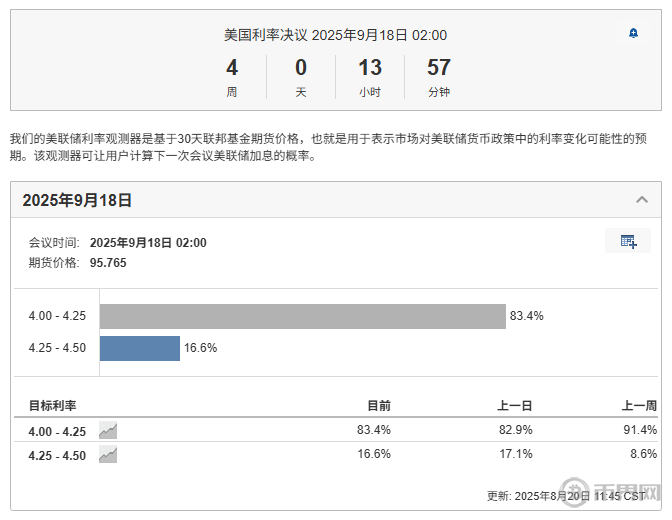This screenshot has width=672, height=520.
Task: Click the 期货价格 value 95.765
Action: (x=108, y=263)
